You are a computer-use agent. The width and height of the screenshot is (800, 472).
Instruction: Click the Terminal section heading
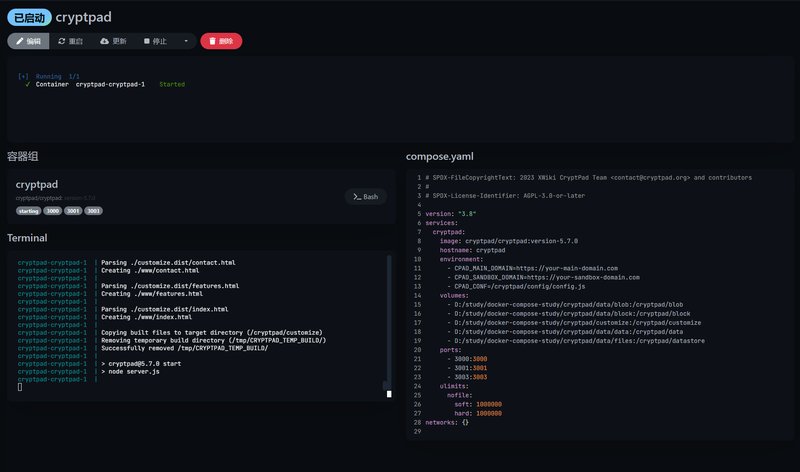coord(27,238)
